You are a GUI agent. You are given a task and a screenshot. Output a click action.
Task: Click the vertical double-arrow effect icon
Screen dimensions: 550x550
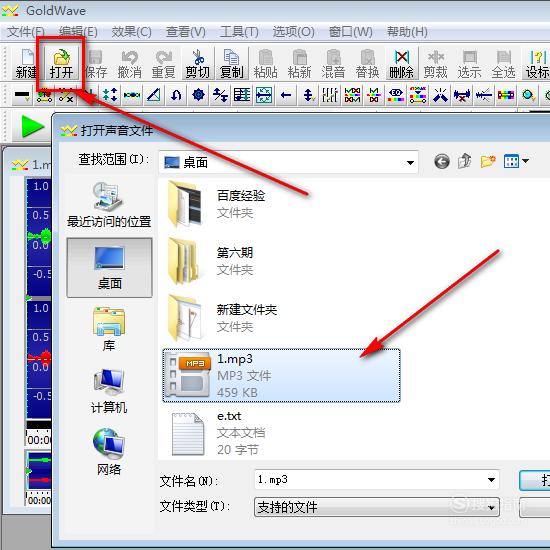[x=308, y=95]
